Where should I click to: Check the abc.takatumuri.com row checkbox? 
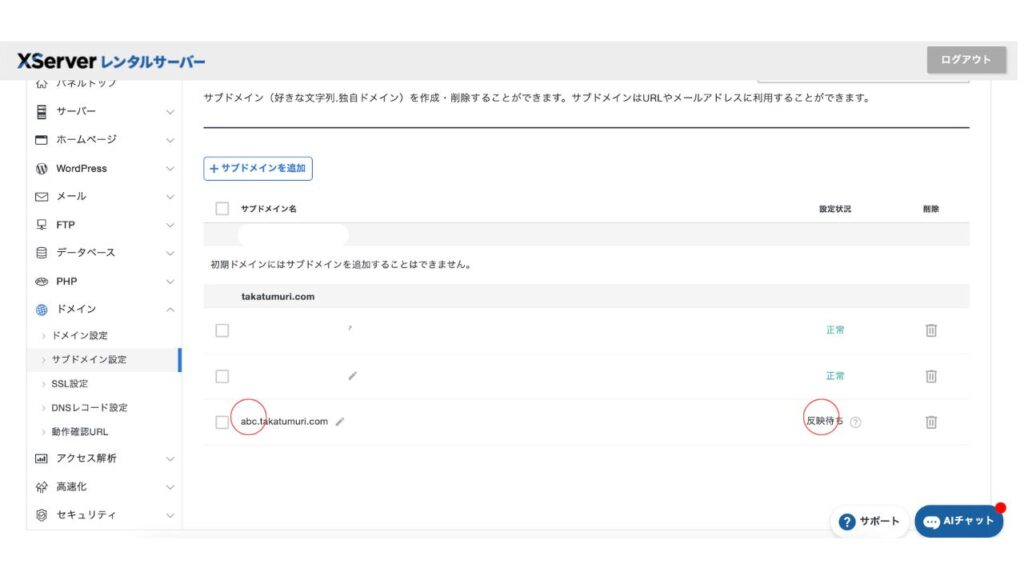(222, 422)
